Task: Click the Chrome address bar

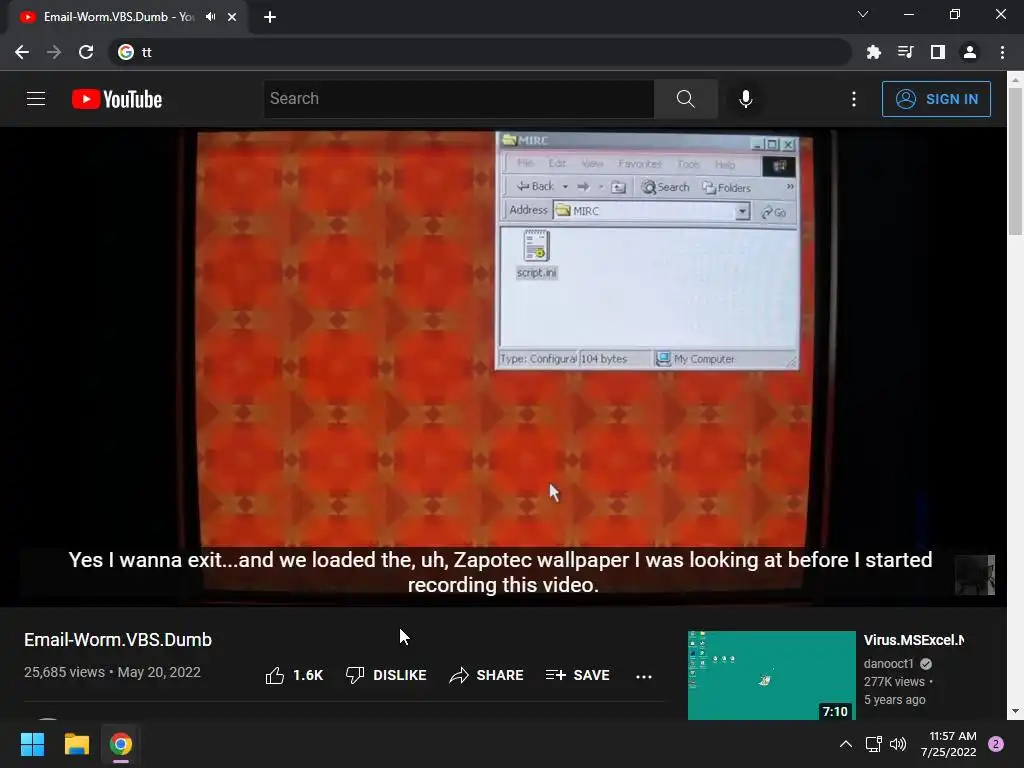Action: point(480,52)
